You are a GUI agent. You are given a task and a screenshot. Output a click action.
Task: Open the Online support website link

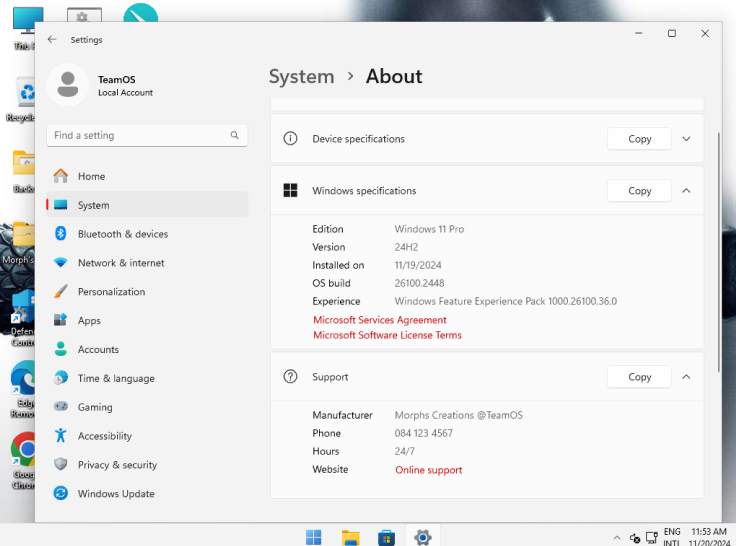[x=429, y=470]
